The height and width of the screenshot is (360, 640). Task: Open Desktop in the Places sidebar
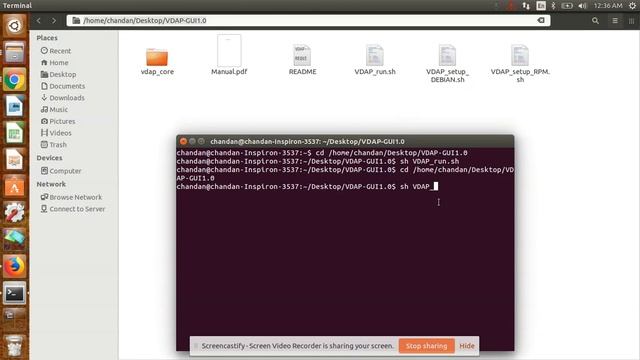[x=58, y=75]
